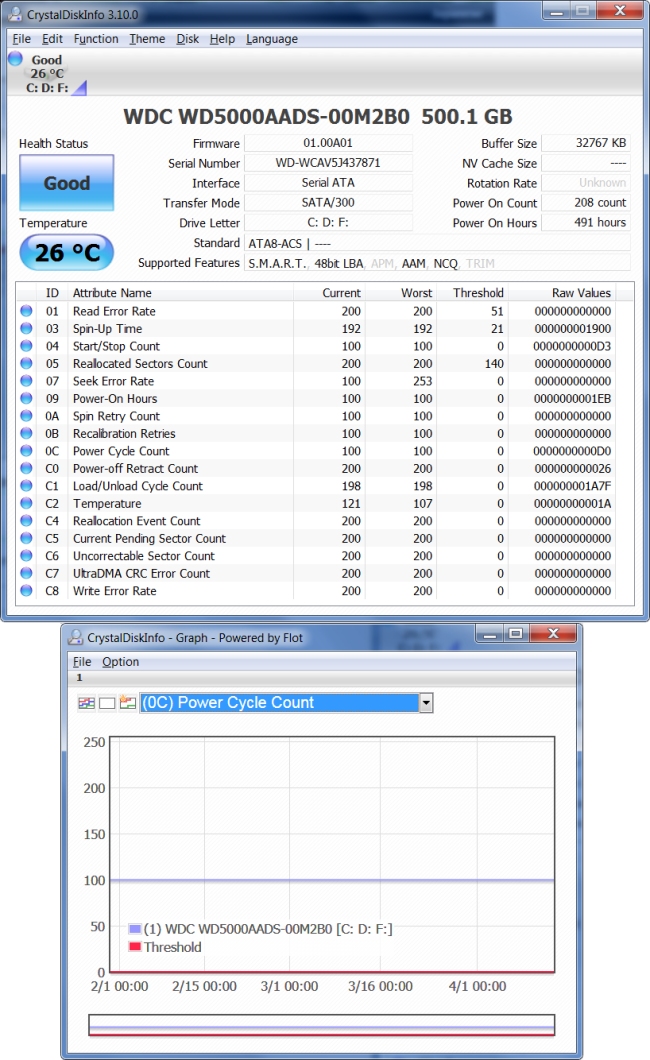Open the File menu in CrystalDiskInfo
The width and height of the screenshot is (650, 1060).
pos(22,39)
